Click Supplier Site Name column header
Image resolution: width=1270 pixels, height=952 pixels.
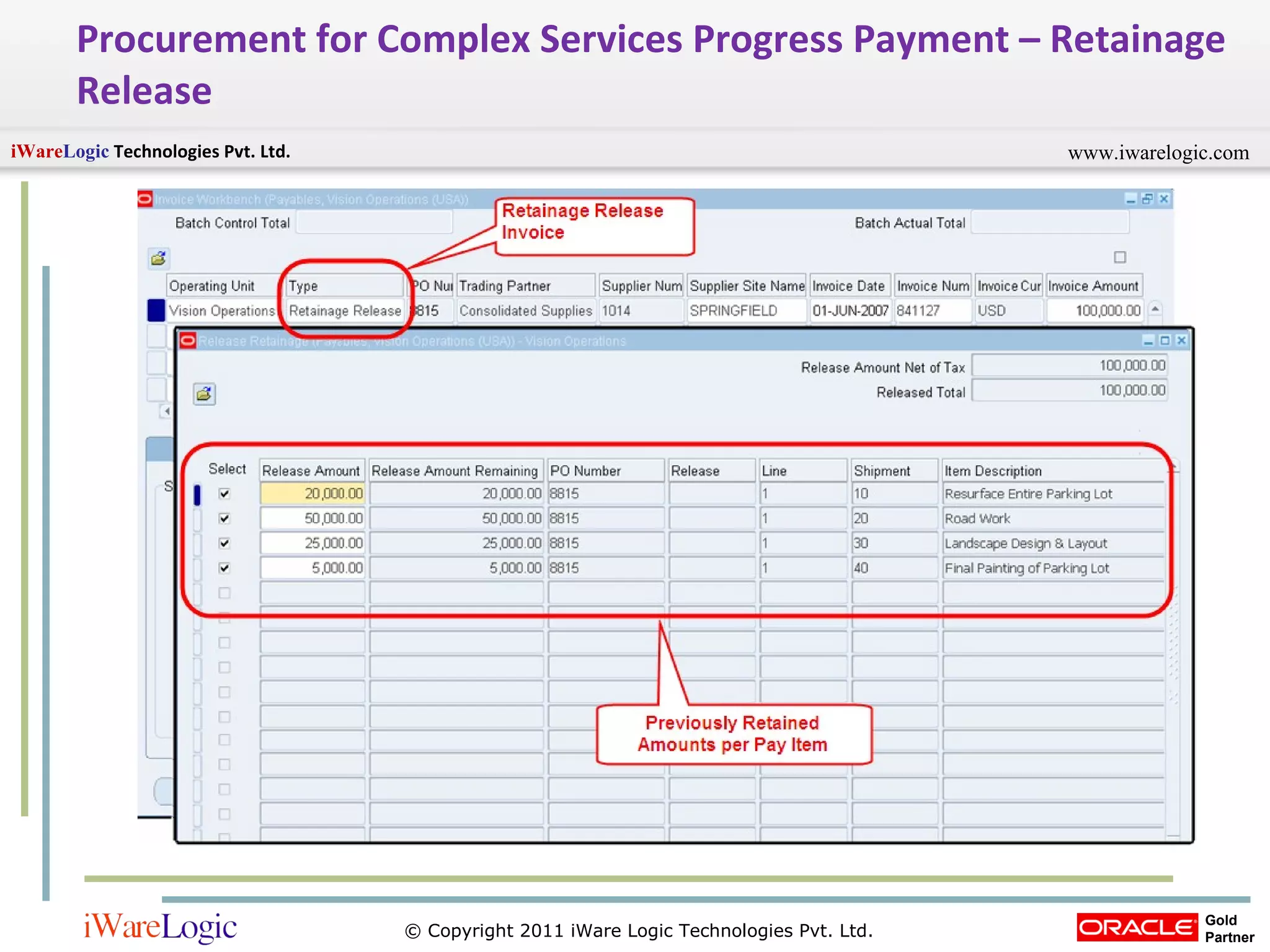coord(747,286)
